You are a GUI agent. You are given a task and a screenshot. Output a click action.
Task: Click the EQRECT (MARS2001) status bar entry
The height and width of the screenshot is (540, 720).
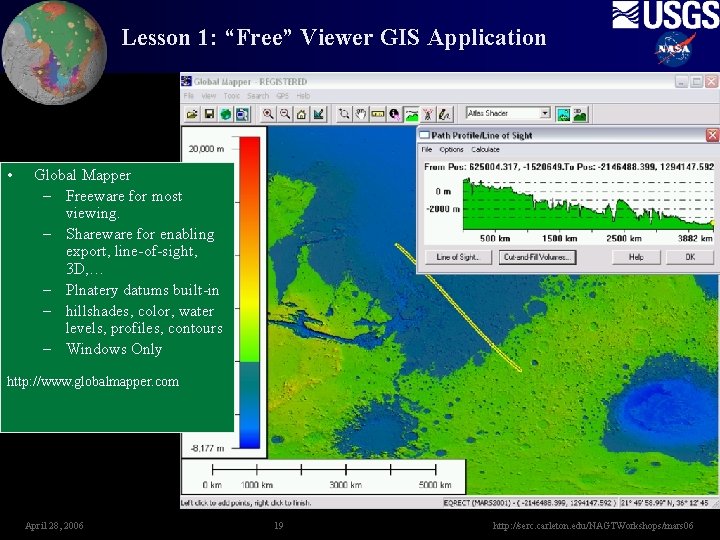(530, 503)
